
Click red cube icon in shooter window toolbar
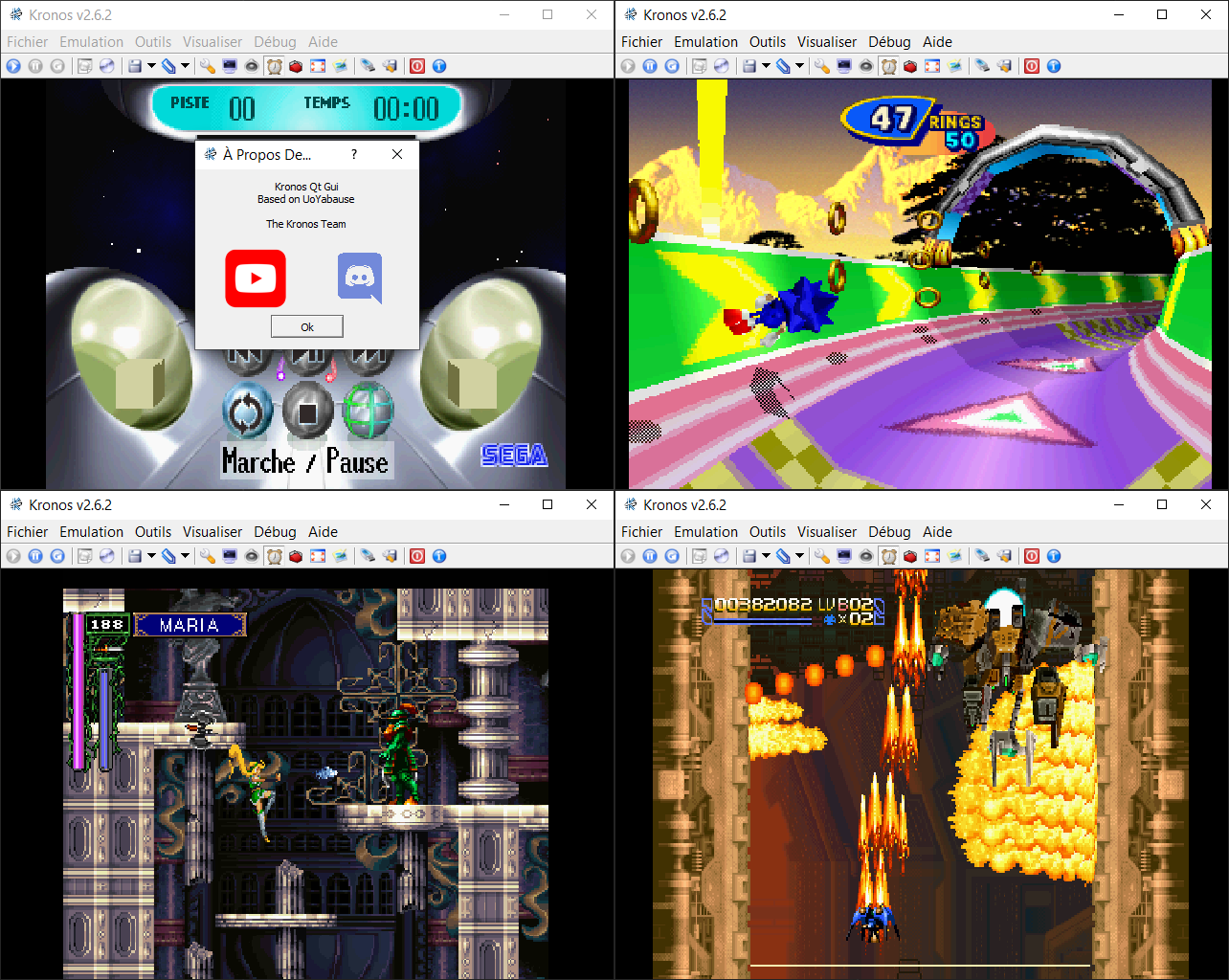pyautogui.click(x=910, y=556)
